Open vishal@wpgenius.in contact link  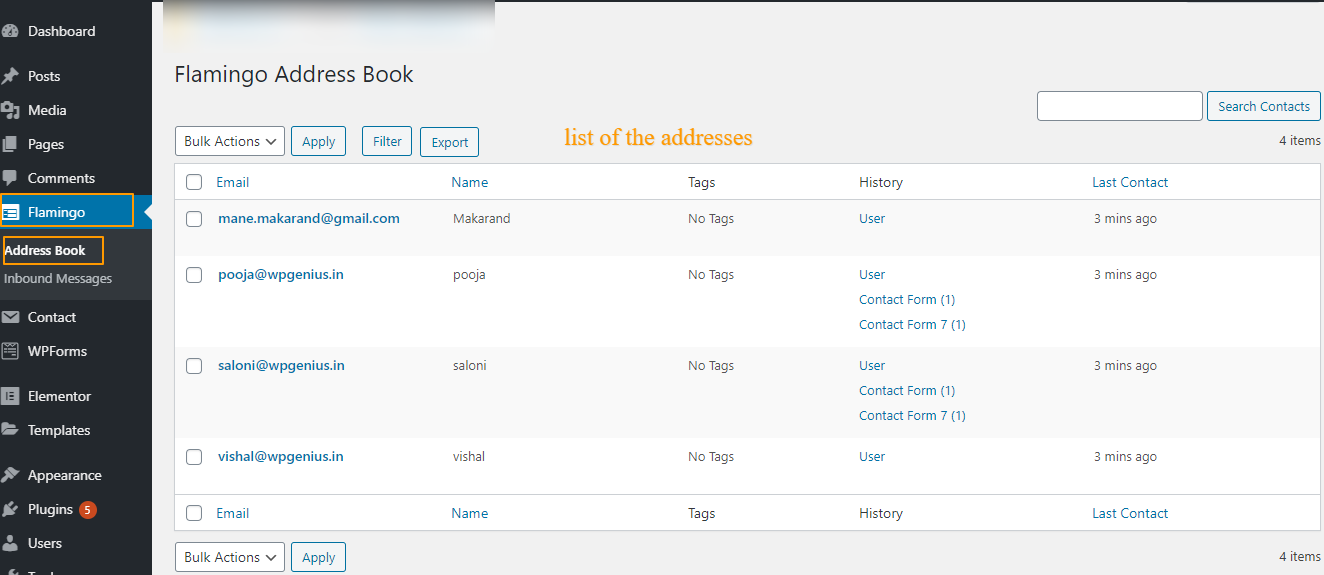pos(281,456)
